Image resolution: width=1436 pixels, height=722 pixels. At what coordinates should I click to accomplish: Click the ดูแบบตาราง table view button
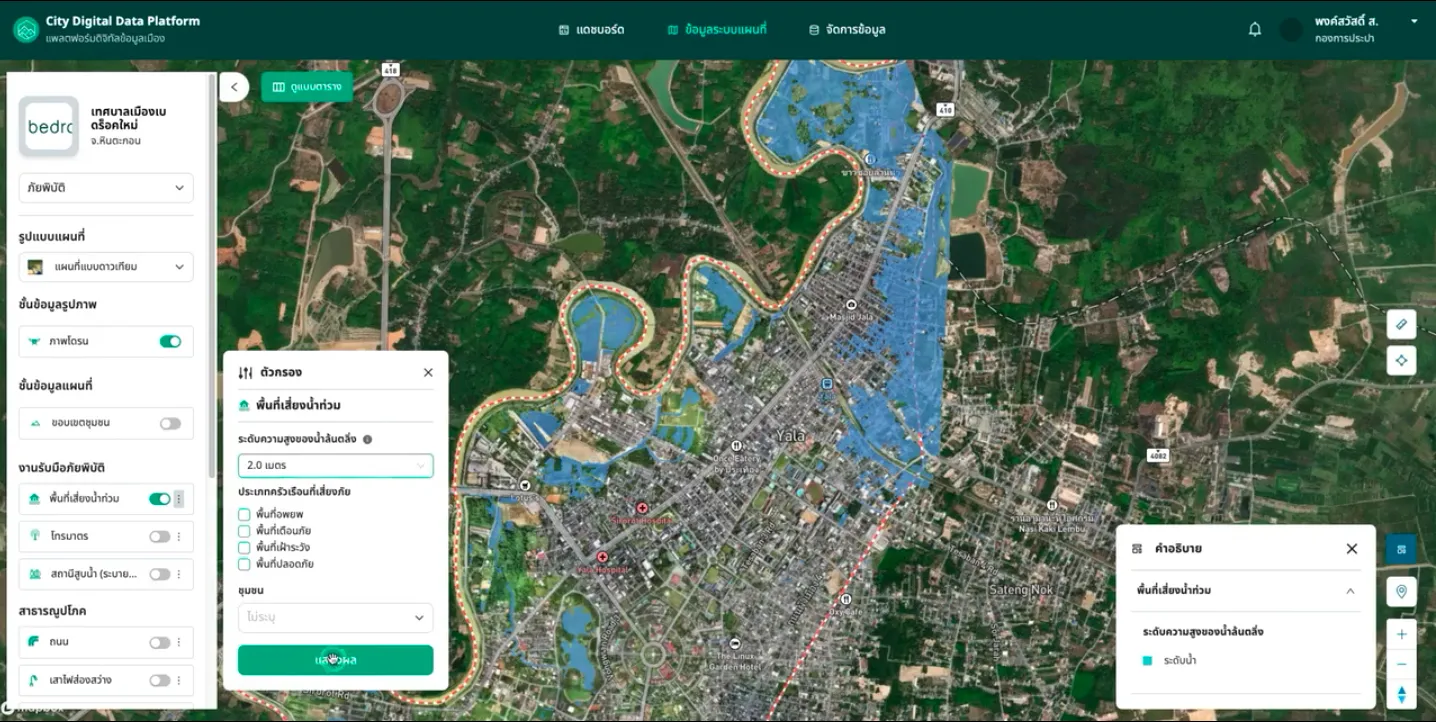[307, 87]
